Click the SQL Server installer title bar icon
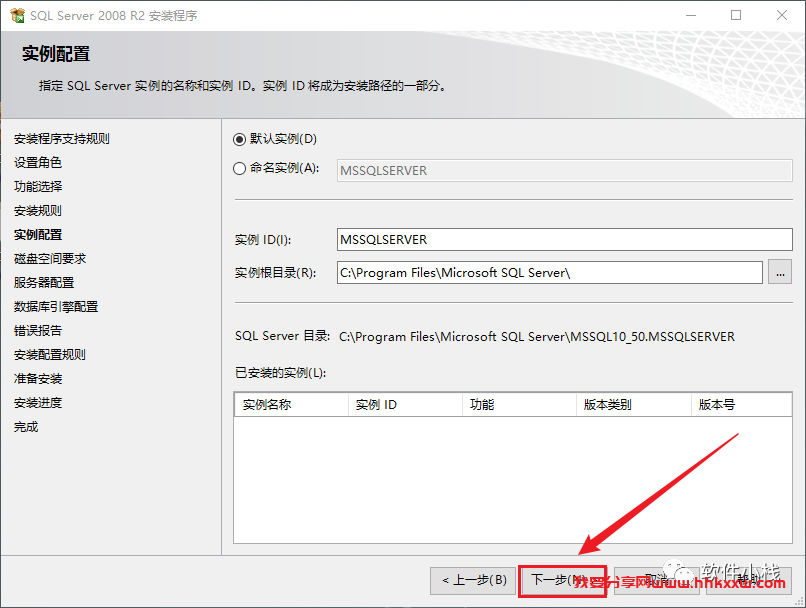Viewport: 806px width, 608px height. click(17, 15)
